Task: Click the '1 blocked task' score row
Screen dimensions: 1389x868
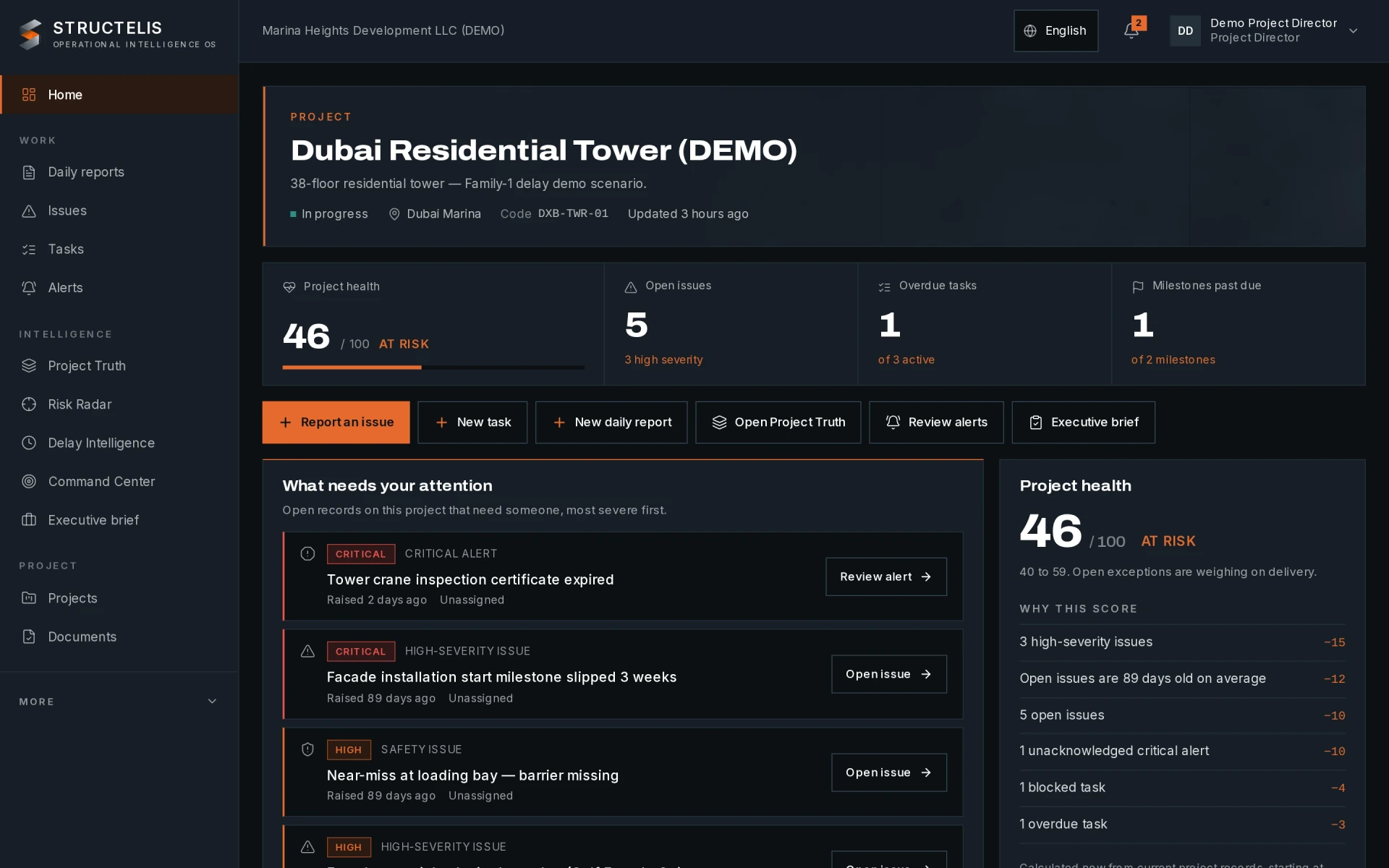Action: tap(1182, 788)
